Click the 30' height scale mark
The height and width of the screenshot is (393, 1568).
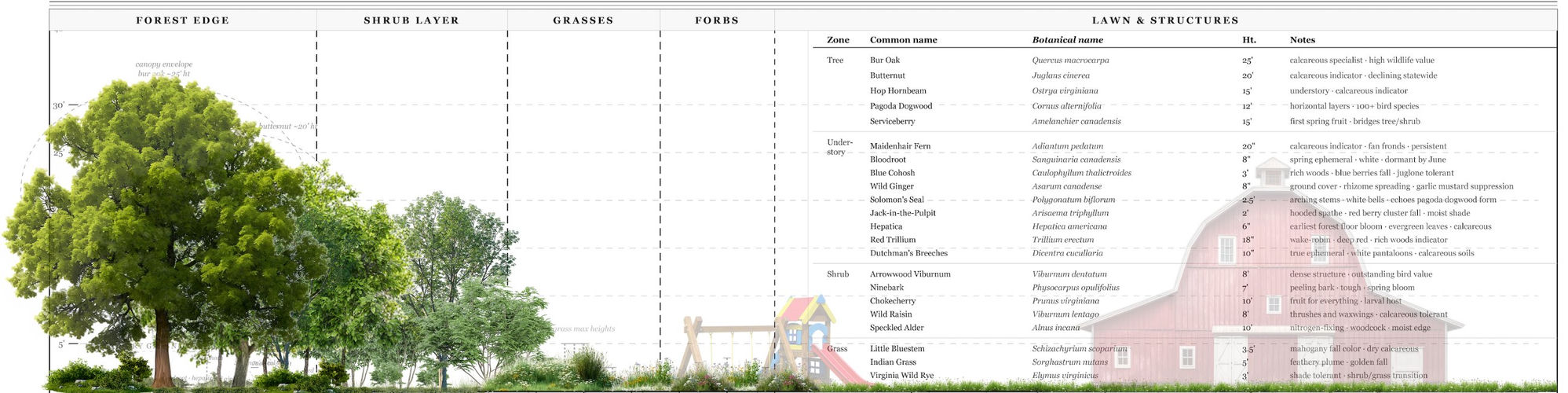click(x=59, y=105)
